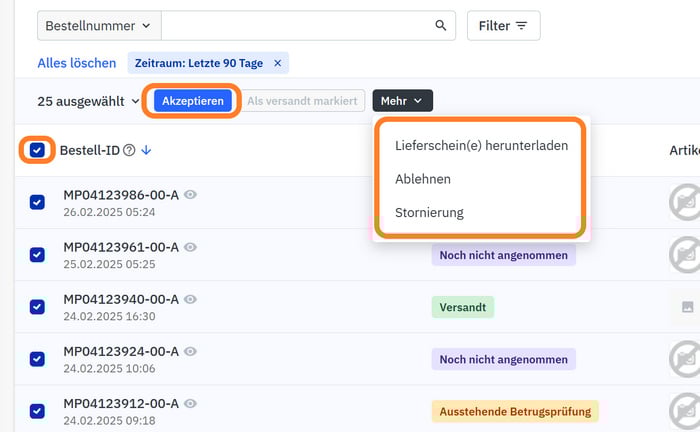
Task: Click the help icon next to Bestell-ID
Action: pos(129,150)
